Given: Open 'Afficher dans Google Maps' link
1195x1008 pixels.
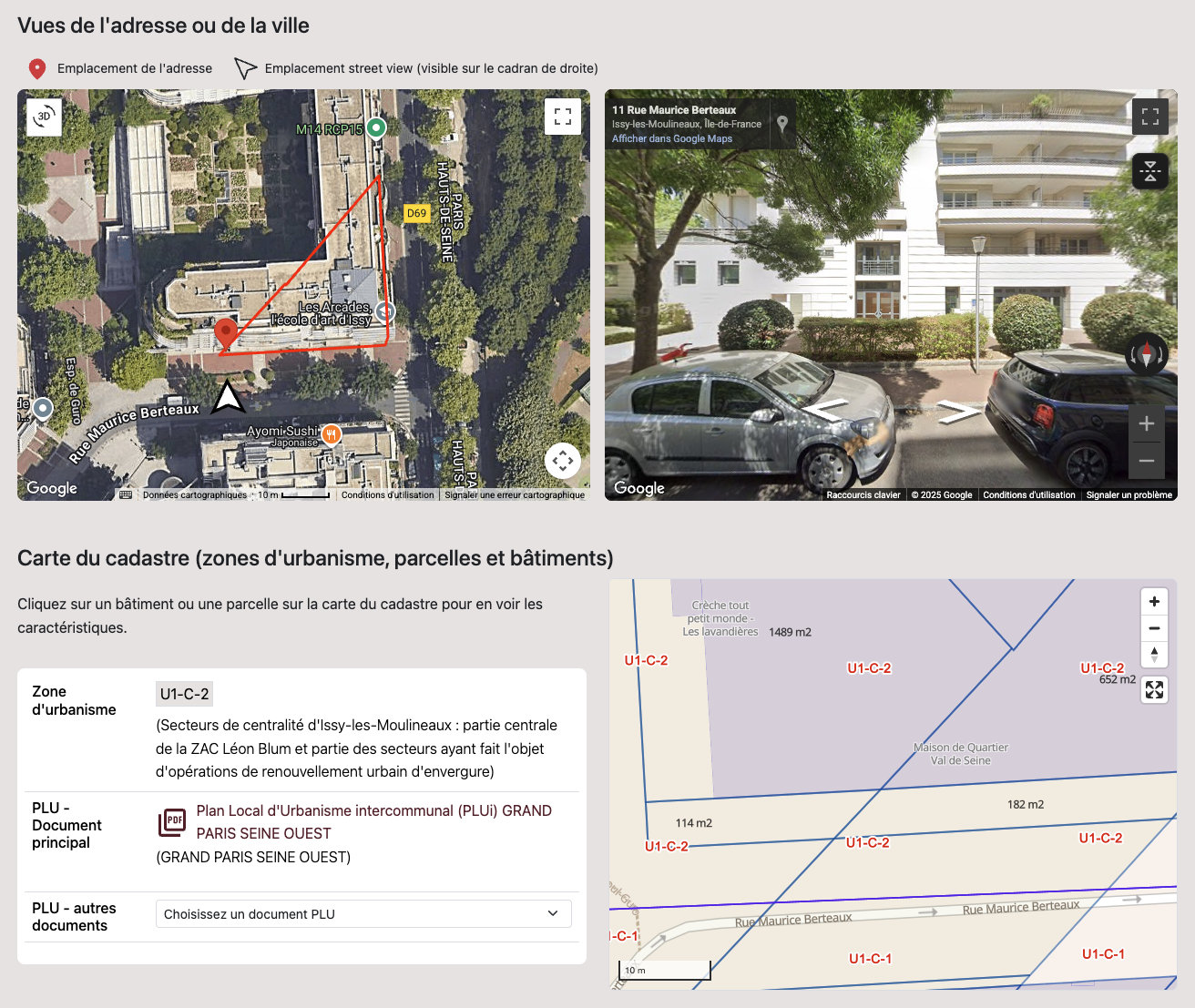Looking at the screenshot, I should pos(671,139).
